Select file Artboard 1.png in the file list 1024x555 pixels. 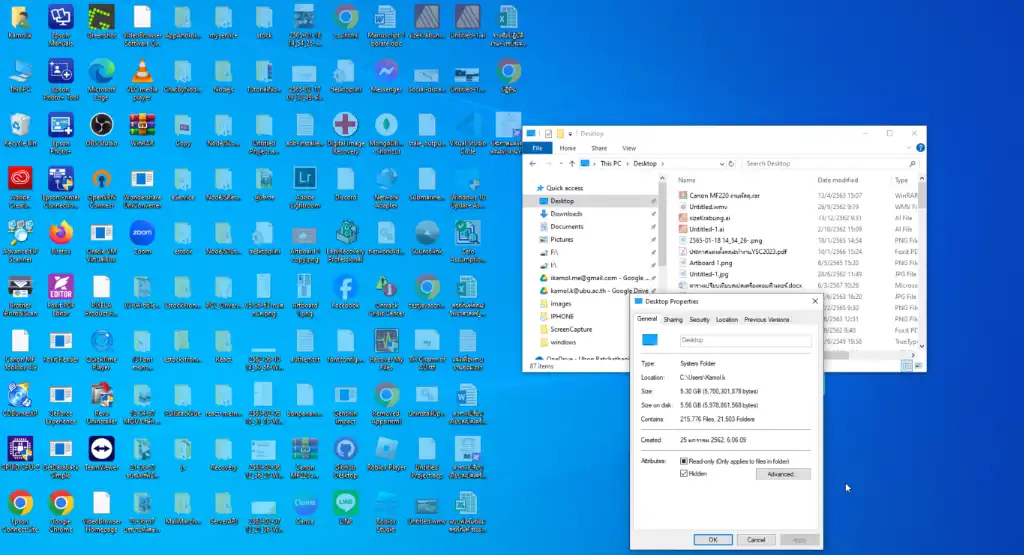[x=711, y=263]
